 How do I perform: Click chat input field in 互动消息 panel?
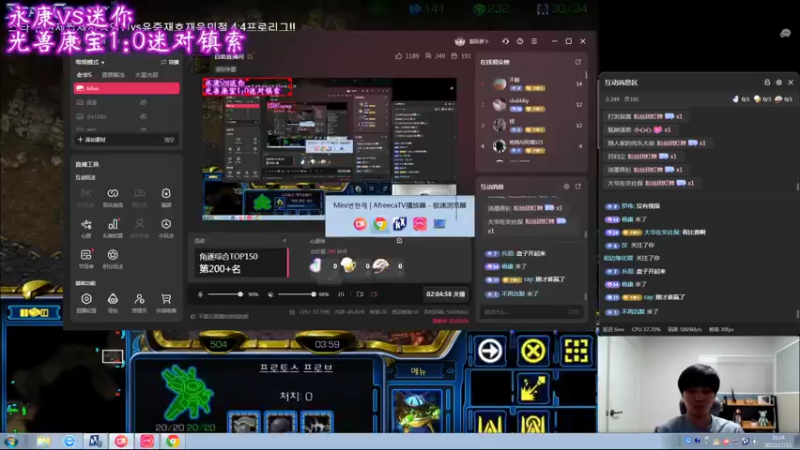tap(531, 312)
